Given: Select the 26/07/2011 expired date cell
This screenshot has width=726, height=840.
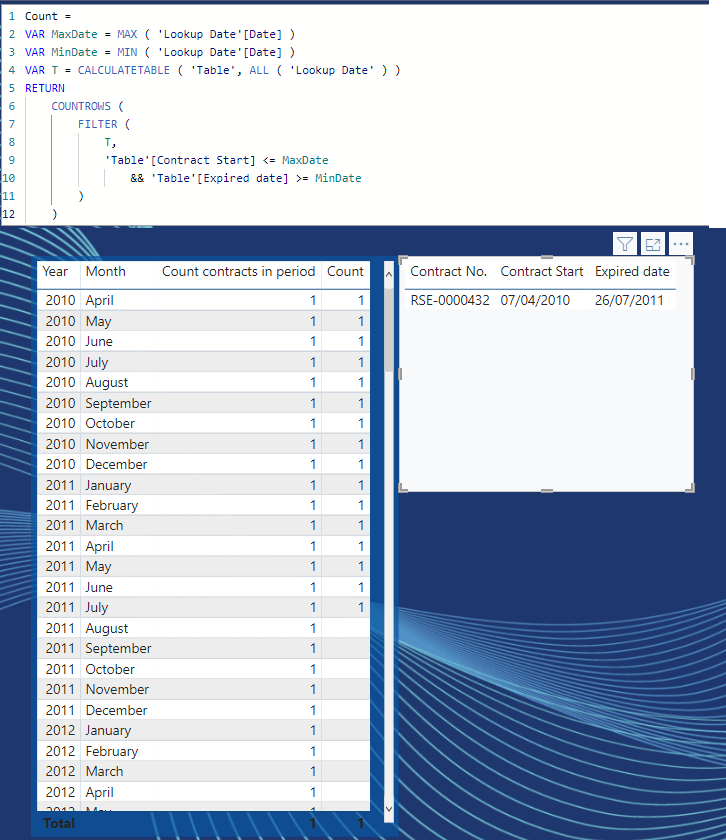Looking at the screenshot, I should point(629,300).
